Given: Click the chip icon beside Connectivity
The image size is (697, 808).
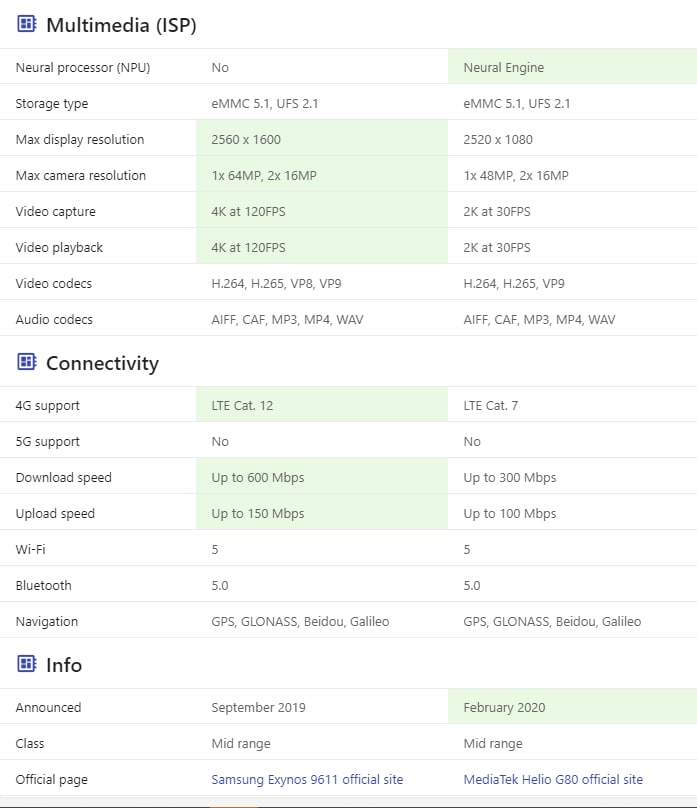Looking at the screenshot, I should [x=27, y=362].
